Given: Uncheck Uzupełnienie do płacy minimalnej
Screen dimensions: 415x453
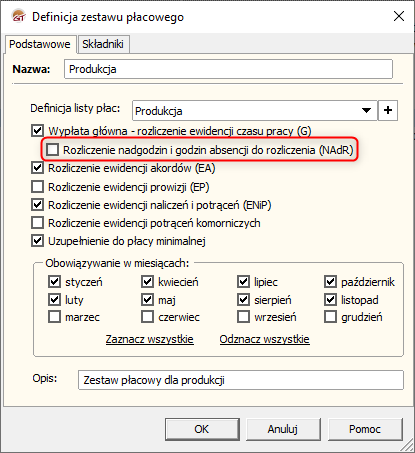Looking at the screenshot, I should click(x=37, y=241).
